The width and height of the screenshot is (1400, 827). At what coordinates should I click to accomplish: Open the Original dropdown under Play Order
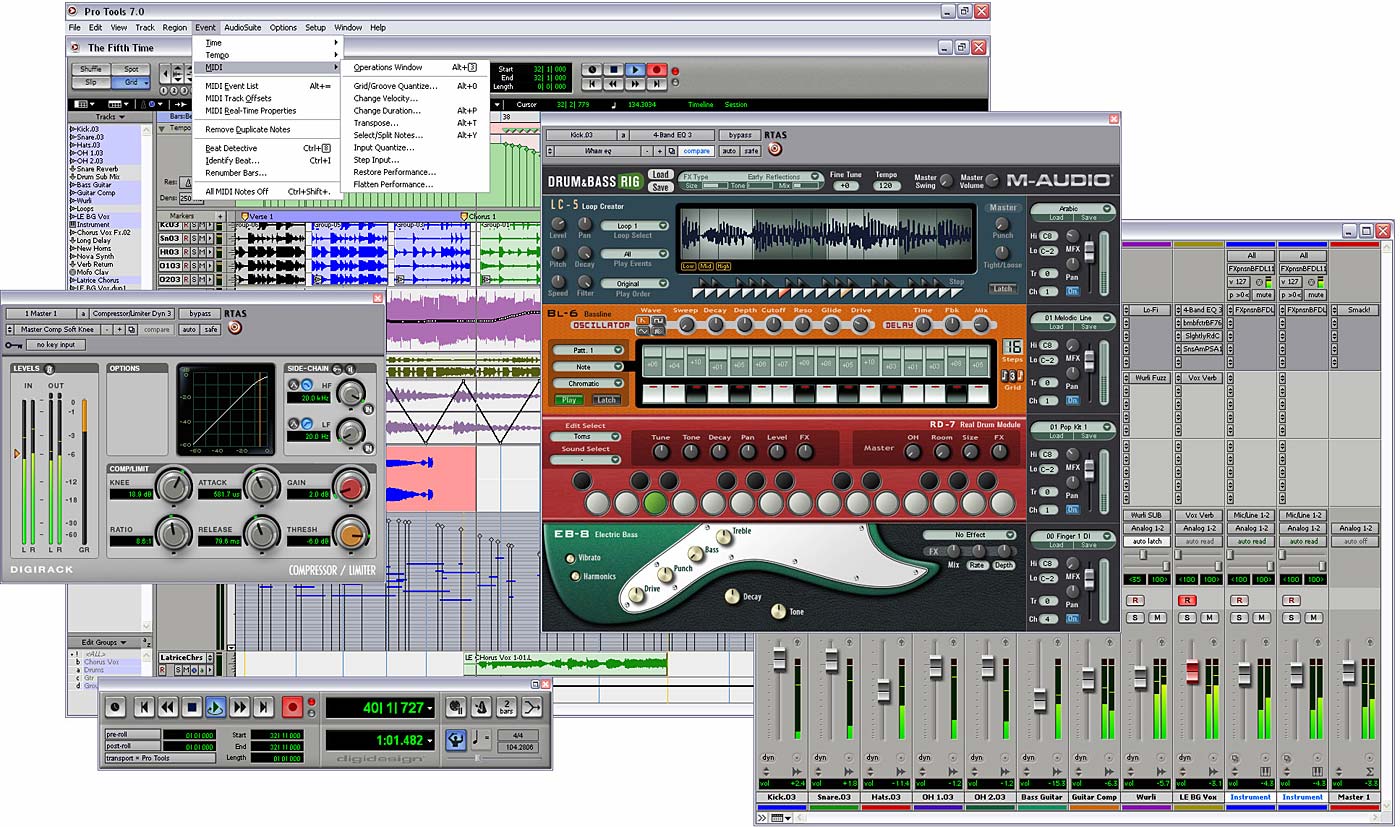point(637,283)
